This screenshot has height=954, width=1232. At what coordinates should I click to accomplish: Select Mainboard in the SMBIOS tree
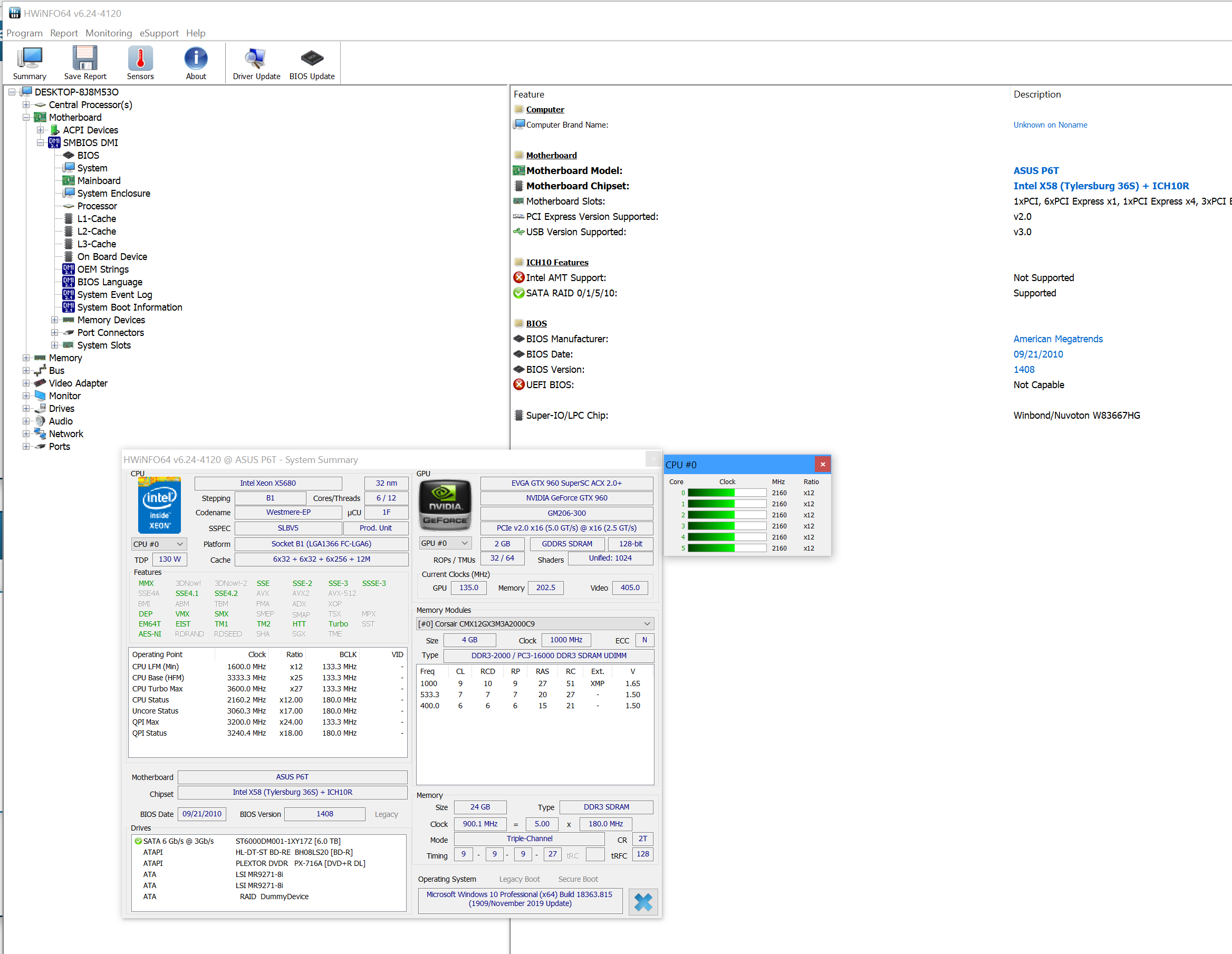[x=99, y=180]
